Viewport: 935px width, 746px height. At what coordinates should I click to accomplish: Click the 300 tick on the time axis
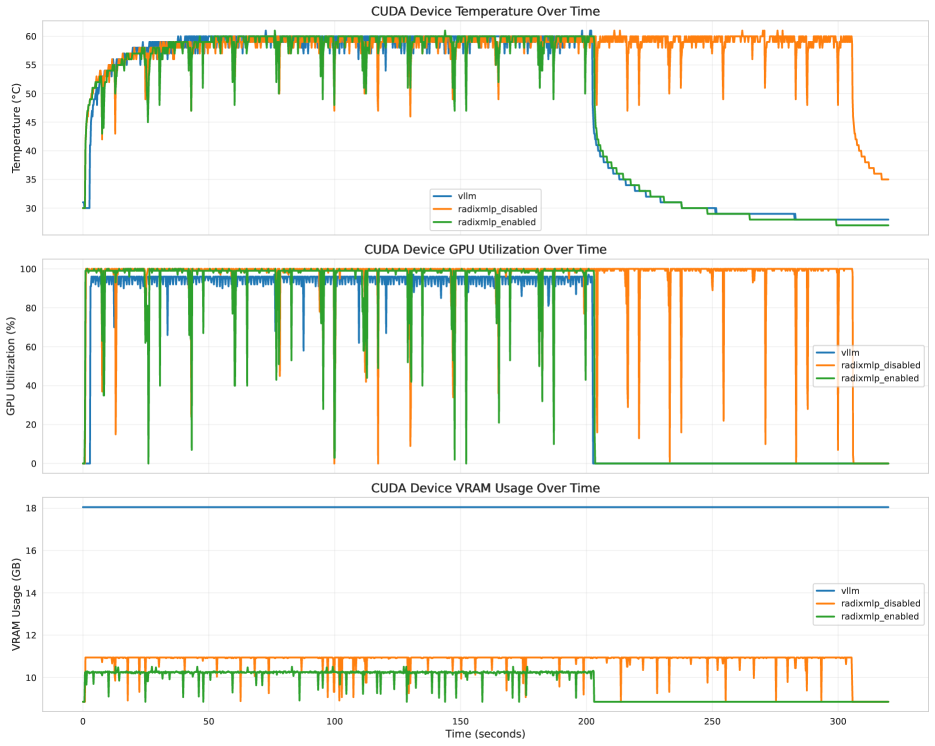tap(838, 721)
